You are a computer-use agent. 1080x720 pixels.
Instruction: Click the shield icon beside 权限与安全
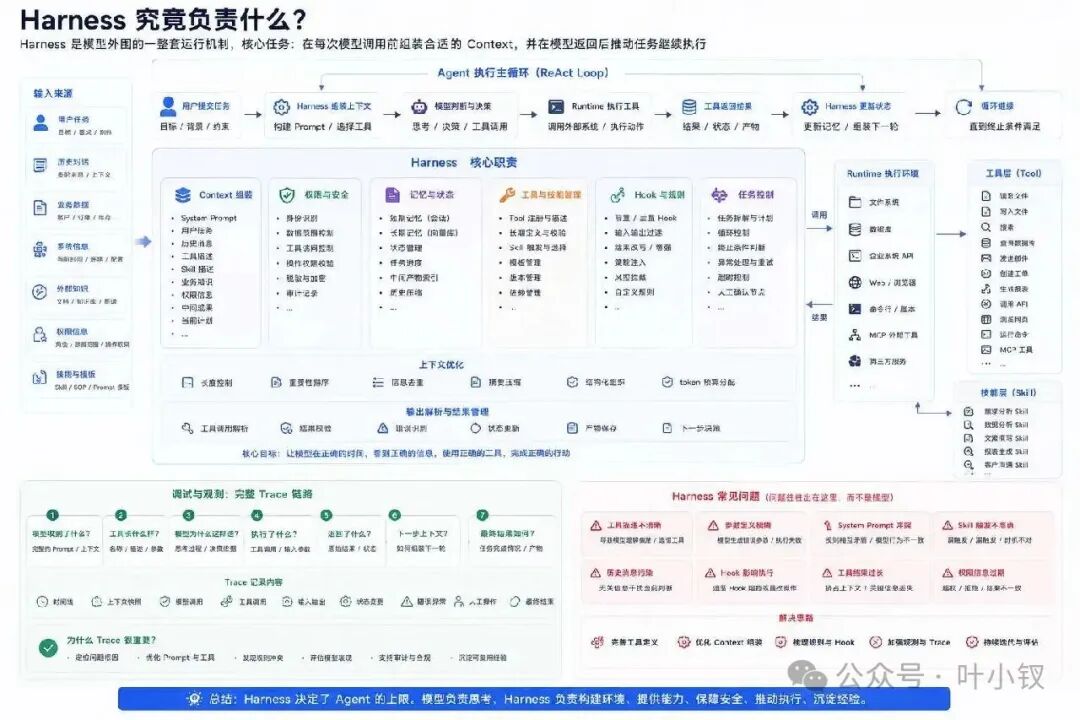(287, 195)
